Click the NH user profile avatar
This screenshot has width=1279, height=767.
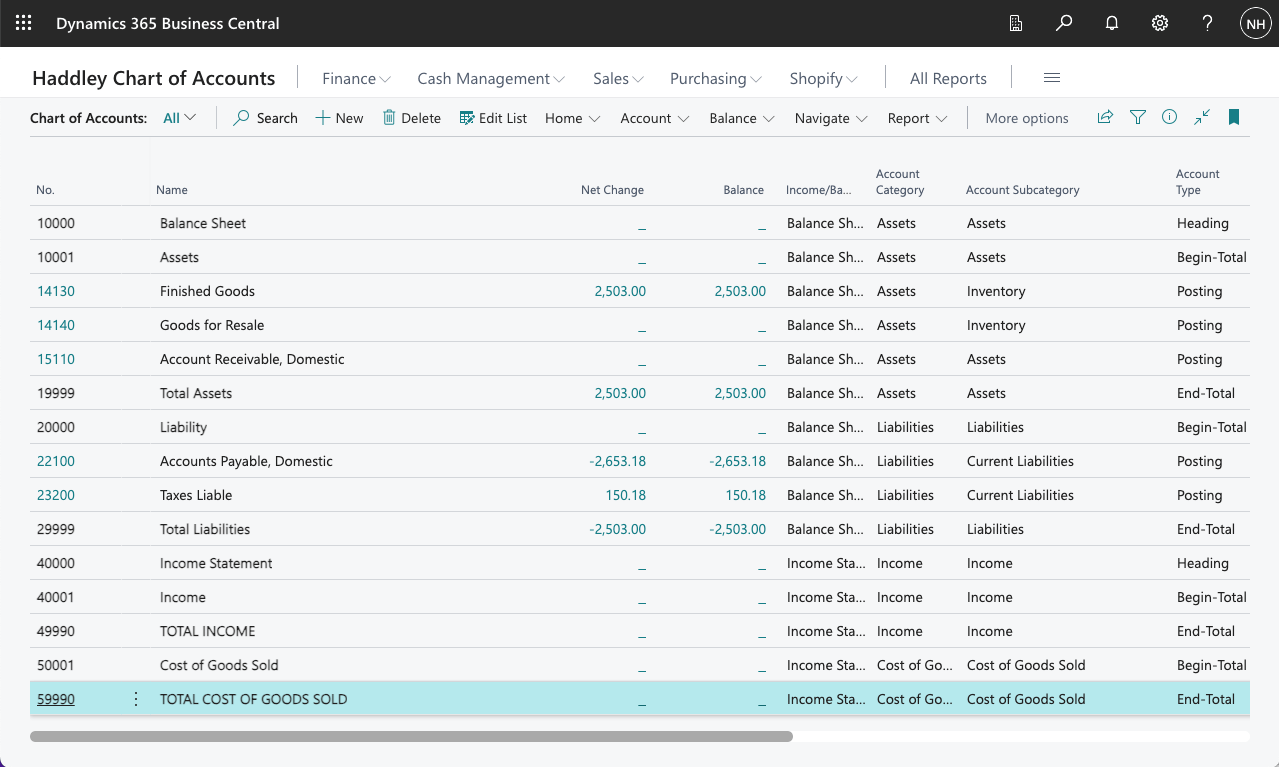click(1255, 23)
